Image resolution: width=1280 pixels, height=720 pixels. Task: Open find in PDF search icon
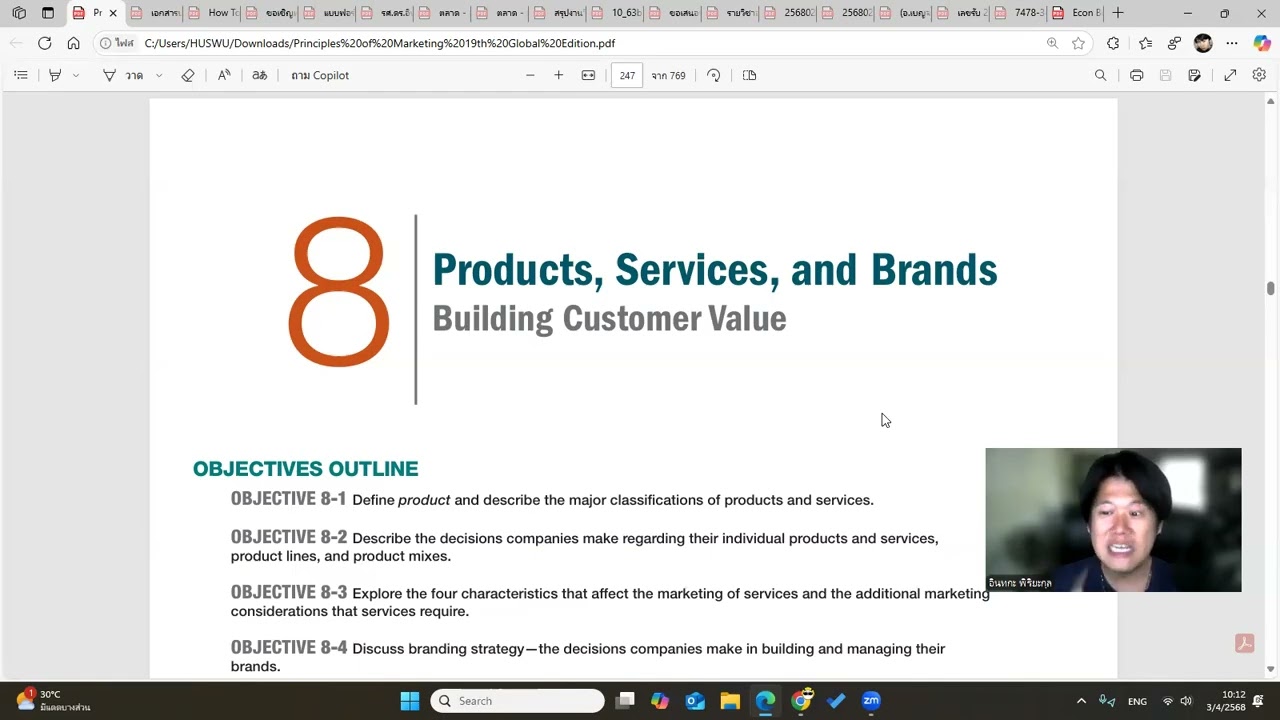[1100, 75]
